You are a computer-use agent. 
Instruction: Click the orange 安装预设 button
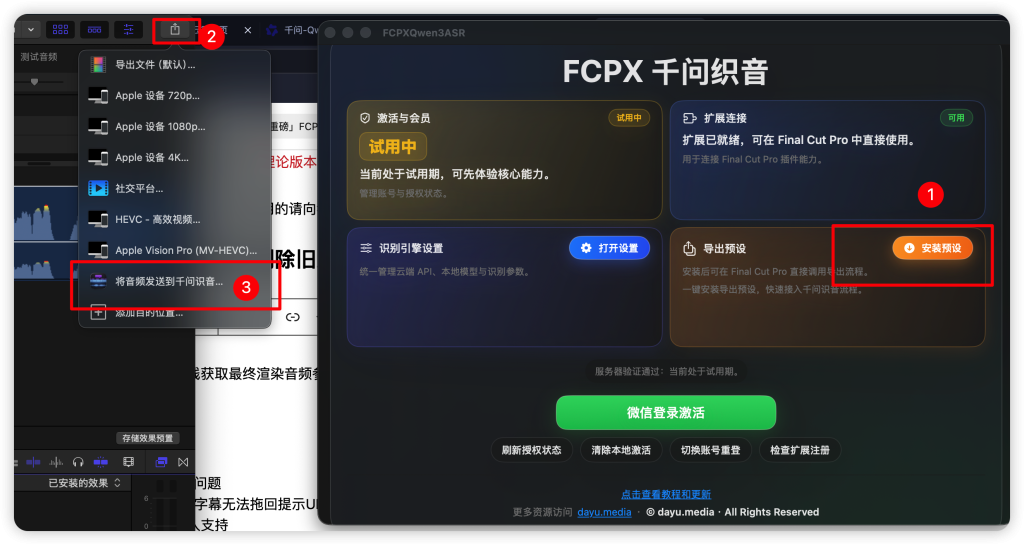[933, 248]
